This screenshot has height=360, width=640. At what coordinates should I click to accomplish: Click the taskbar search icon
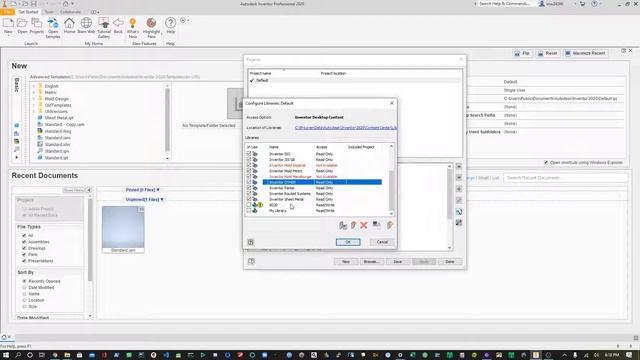coord(18,355)
